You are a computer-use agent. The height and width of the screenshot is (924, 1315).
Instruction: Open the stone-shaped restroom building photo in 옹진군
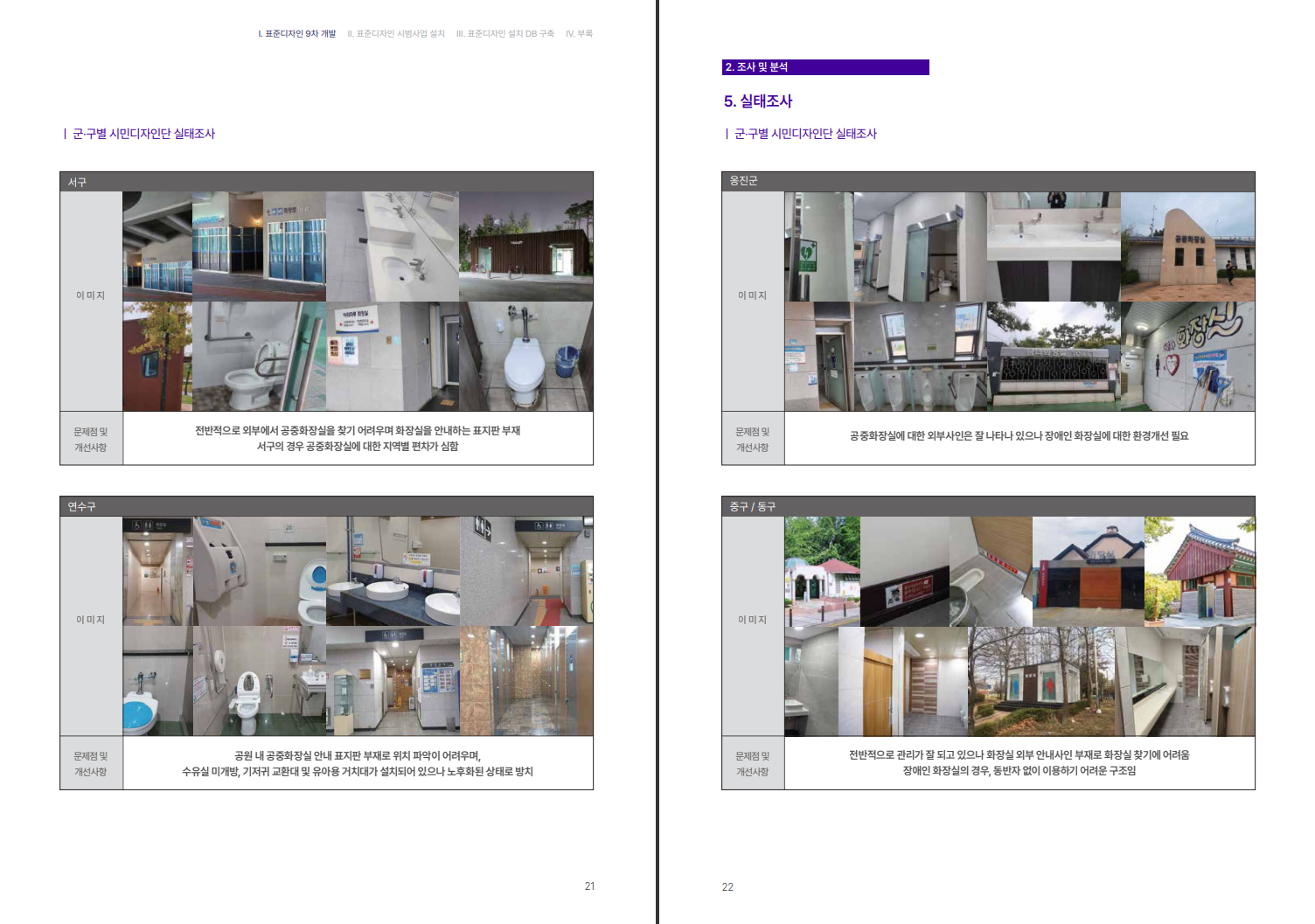1187,247
